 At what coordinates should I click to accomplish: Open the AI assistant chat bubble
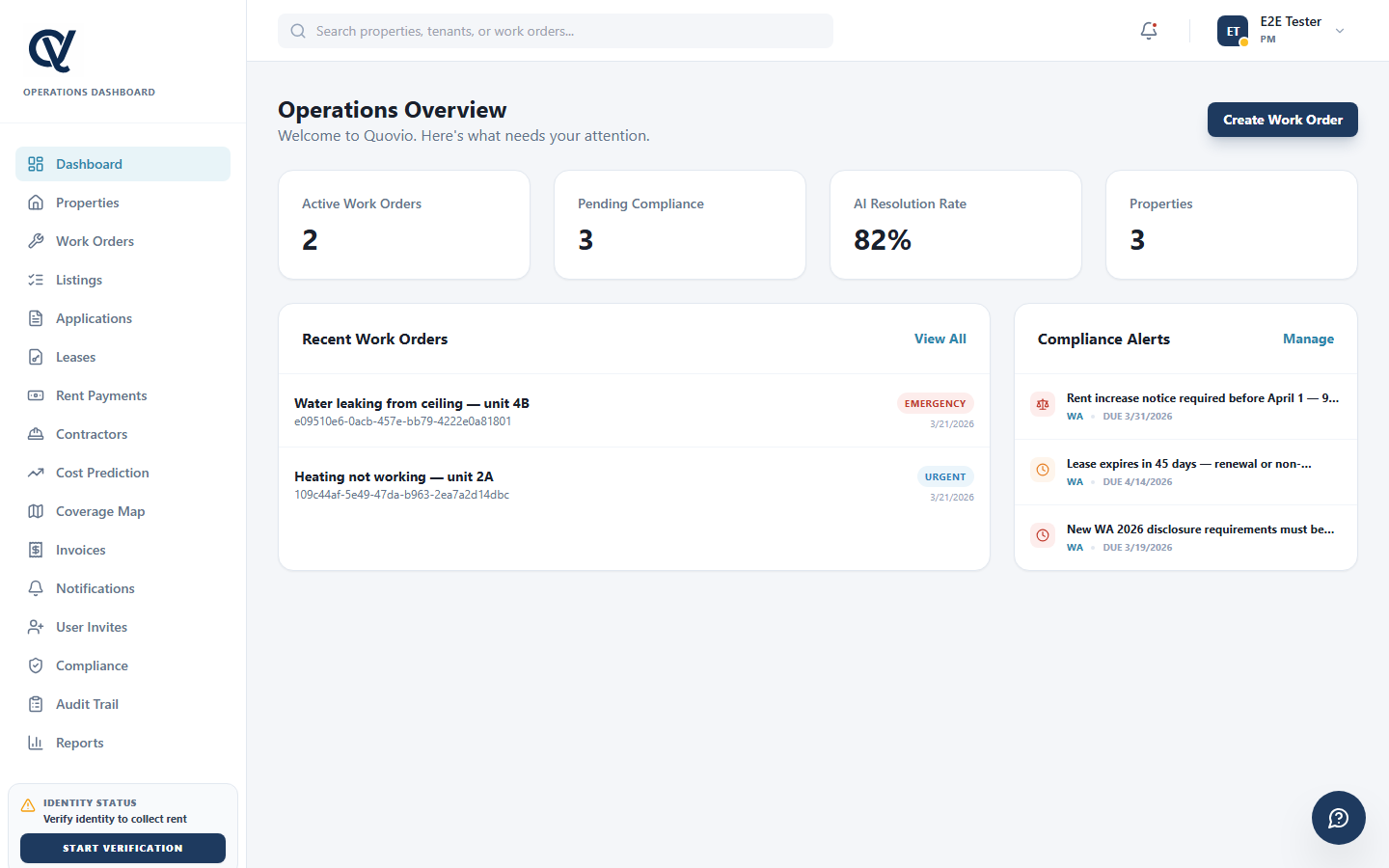(x=1338, y=817)
